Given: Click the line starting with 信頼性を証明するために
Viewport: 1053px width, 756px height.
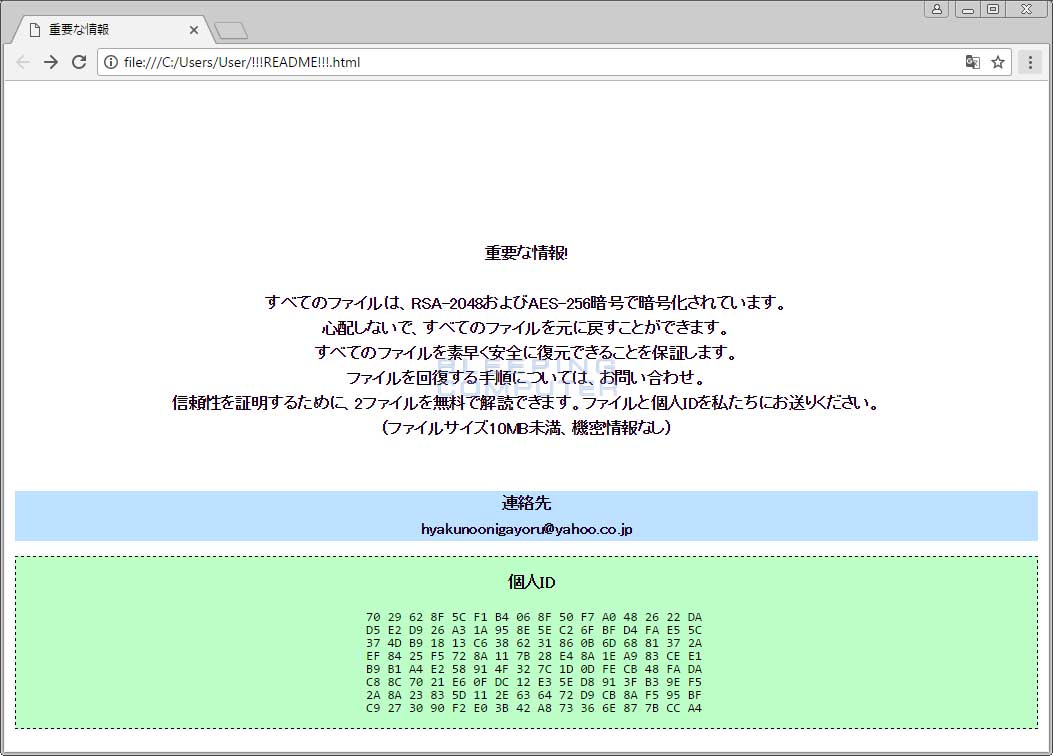Looking at the screenshot, I should [526, 403].
